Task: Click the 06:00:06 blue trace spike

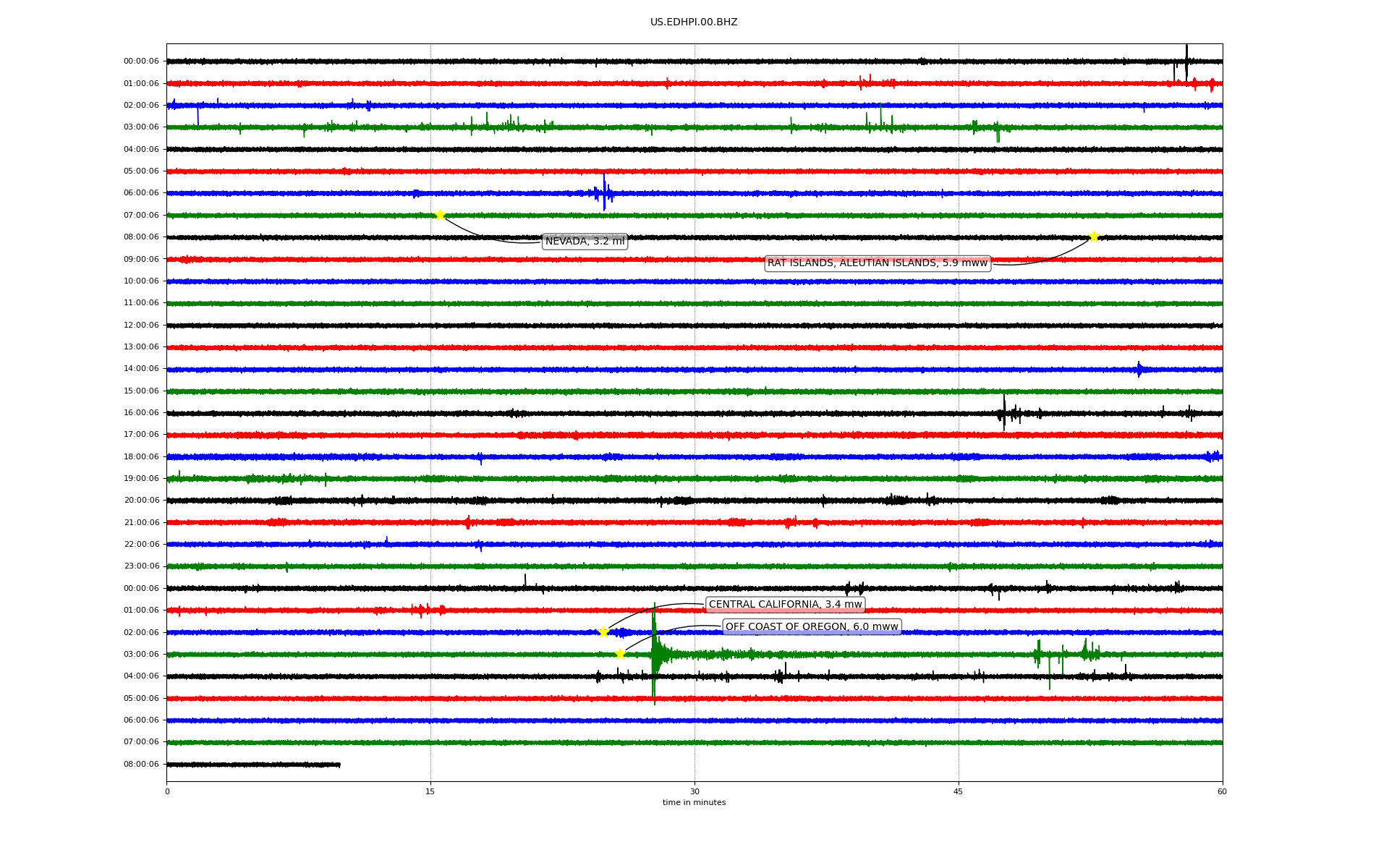Action: tap(604, 193)
